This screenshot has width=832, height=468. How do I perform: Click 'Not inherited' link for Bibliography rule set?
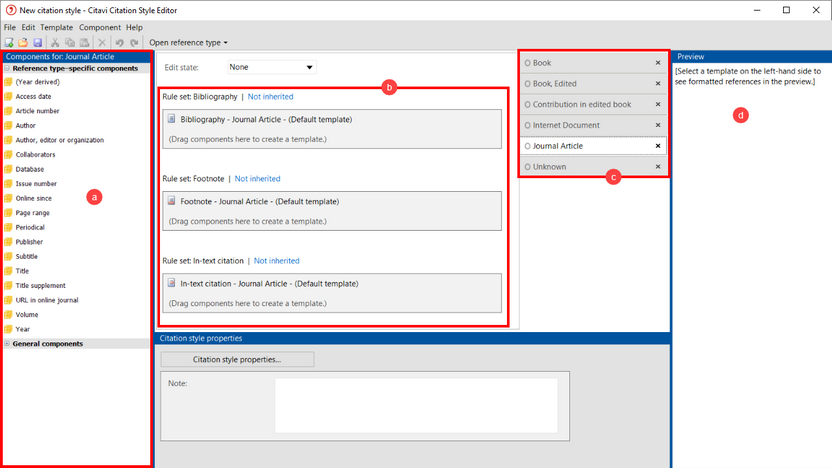pos(270,97)
